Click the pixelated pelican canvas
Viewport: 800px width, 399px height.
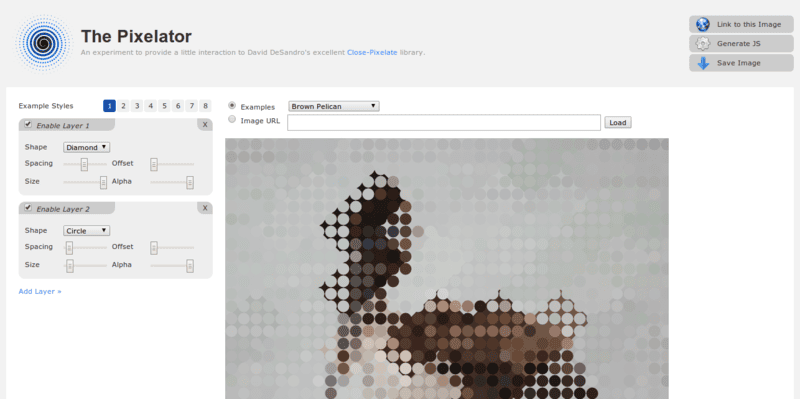447,268
